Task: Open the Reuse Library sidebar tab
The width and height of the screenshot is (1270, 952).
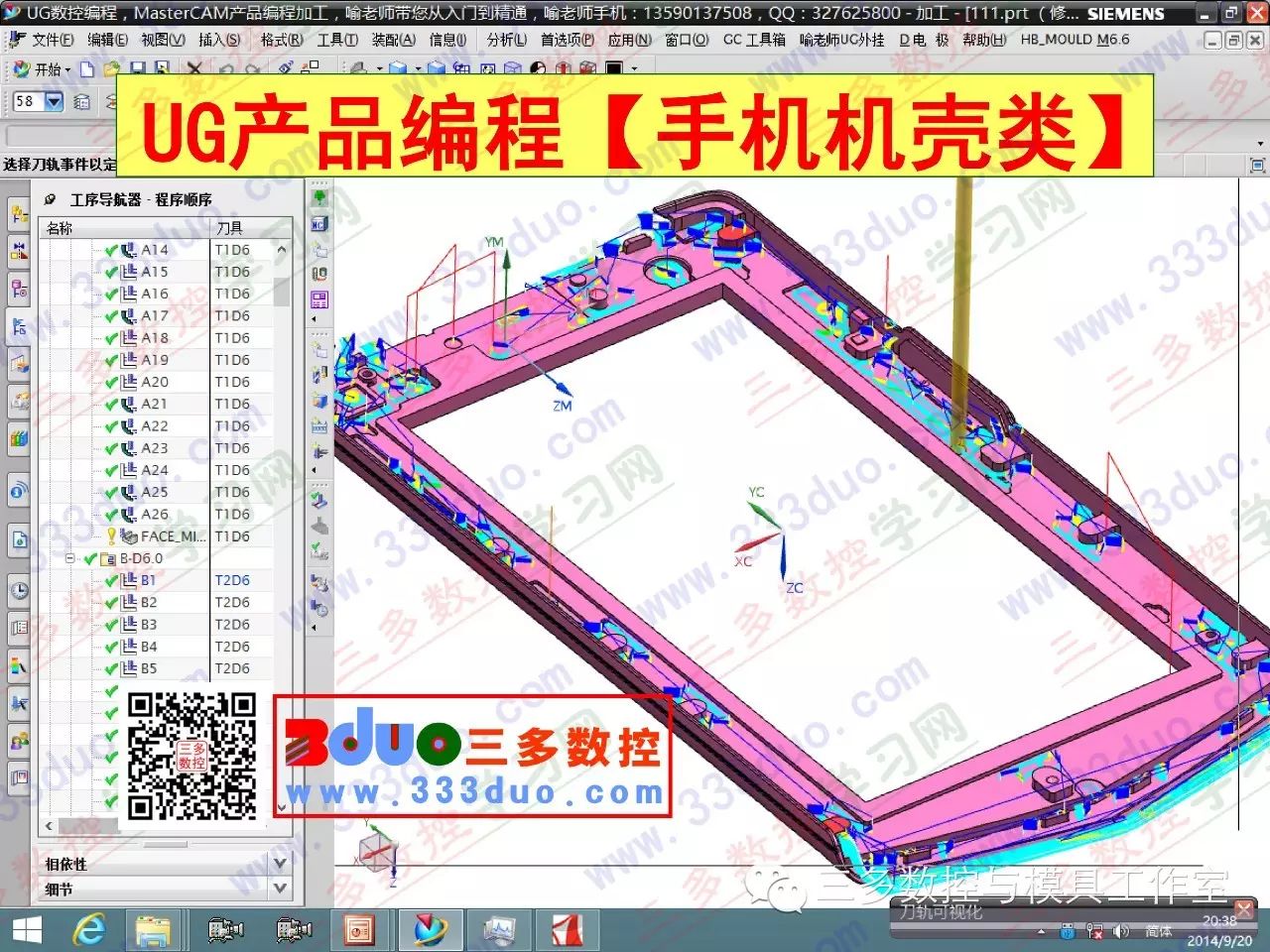Action: click(x=19, y=437)
